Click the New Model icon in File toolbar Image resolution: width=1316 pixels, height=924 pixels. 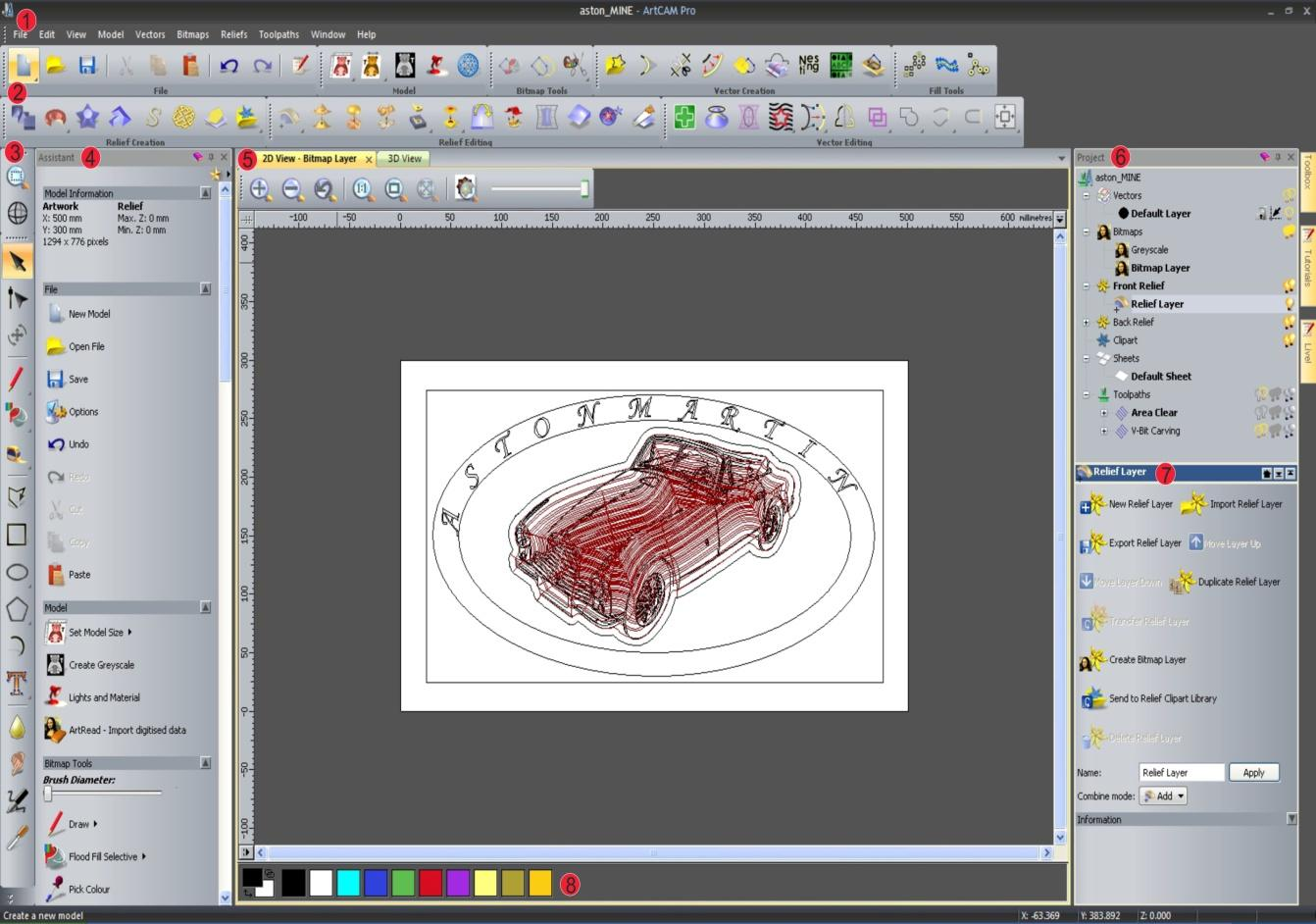coord(24,66)
